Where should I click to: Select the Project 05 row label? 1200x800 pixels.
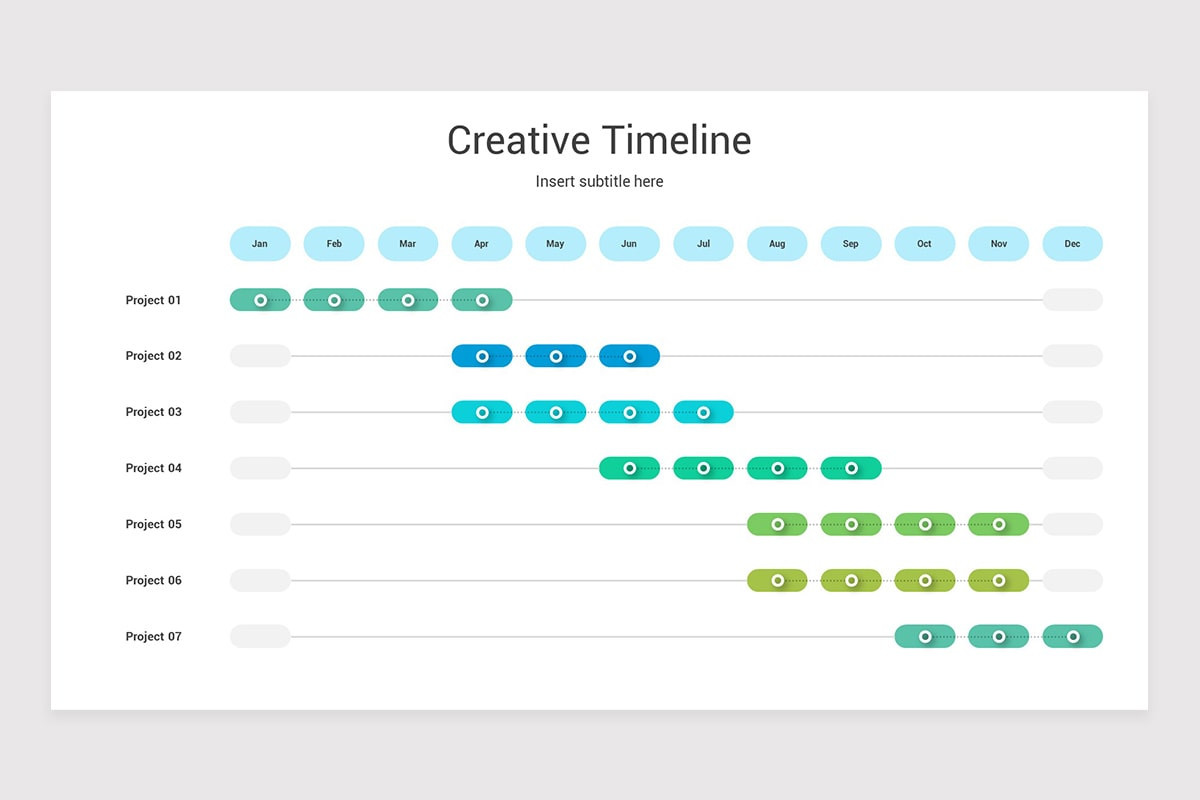point(154,524)
